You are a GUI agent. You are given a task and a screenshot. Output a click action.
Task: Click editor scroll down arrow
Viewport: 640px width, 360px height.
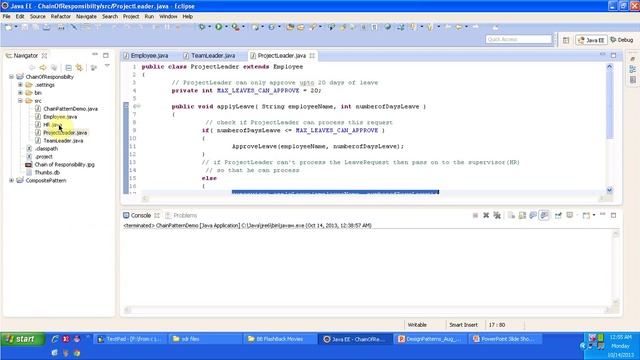609,190
